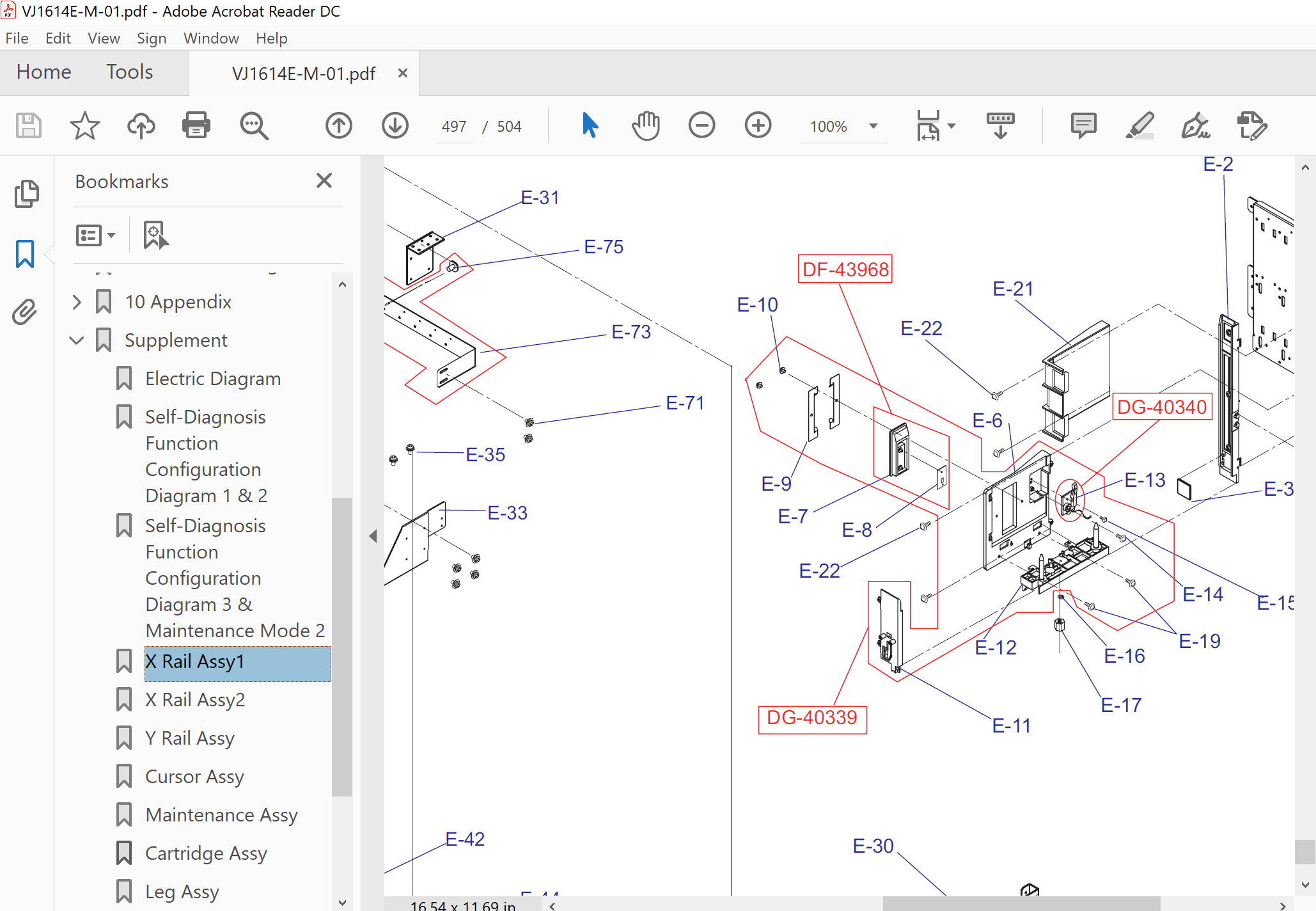The height and width of the screenshot is (911, 1316).
Task: Switch to the Tools tab
Action: (130, 72)
